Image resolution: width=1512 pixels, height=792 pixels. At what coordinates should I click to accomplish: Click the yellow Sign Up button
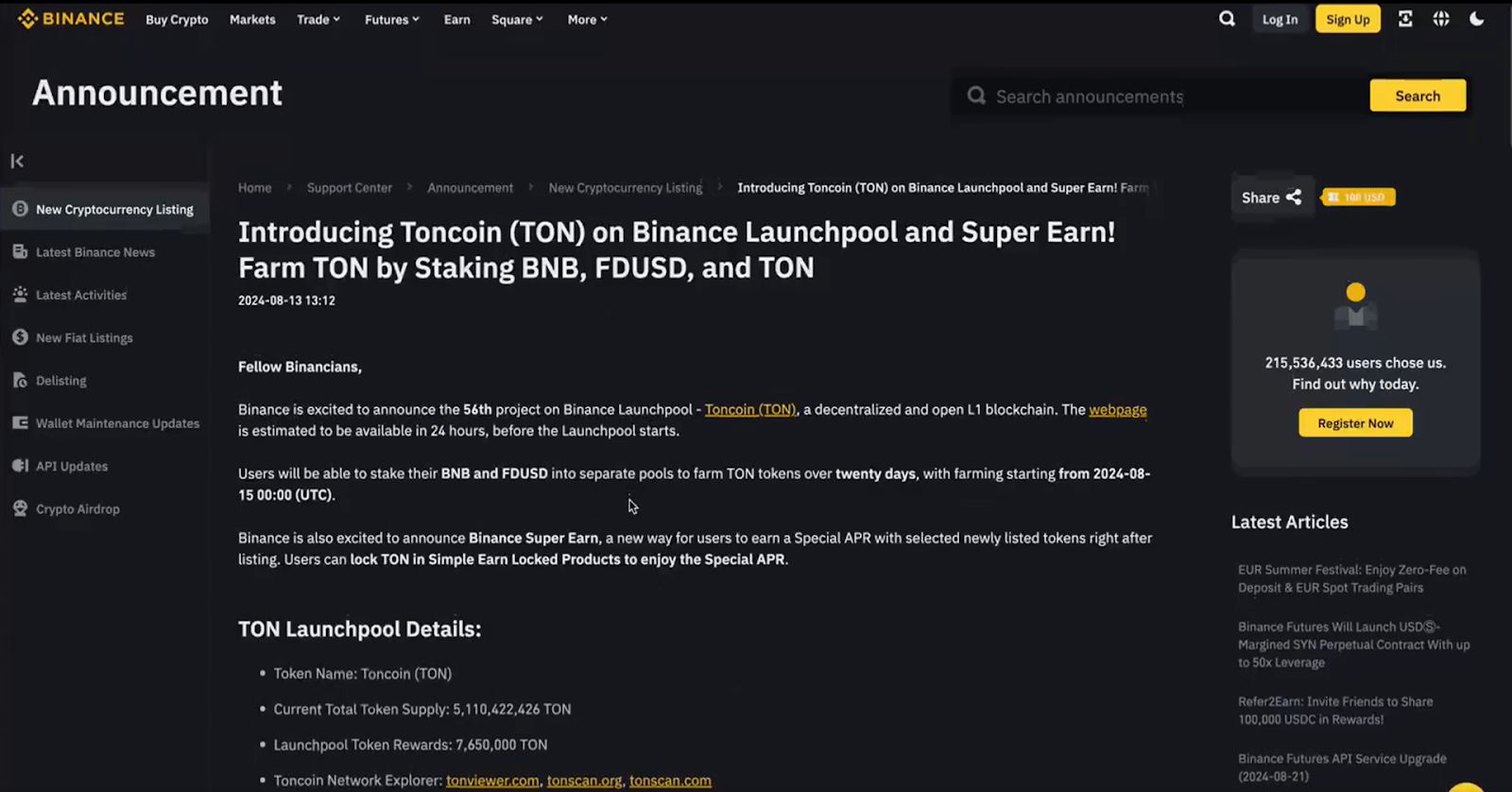point(1348,20)
